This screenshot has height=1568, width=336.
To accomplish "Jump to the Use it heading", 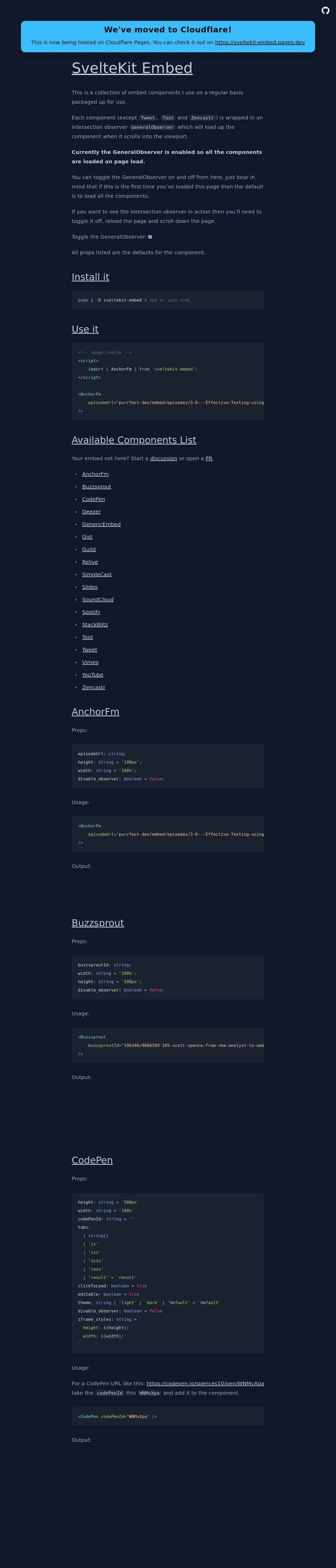I will click(x=85, y=329).
